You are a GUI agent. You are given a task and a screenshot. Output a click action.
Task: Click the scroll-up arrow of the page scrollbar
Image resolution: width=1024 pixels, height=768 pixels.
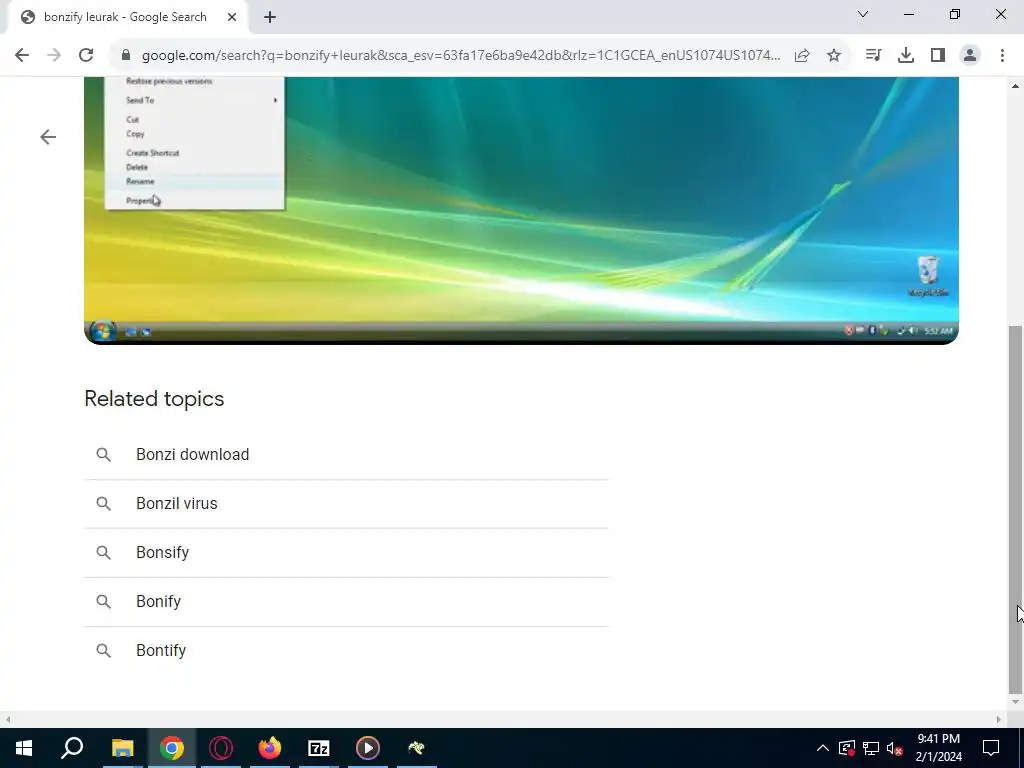click(1015, 86)
